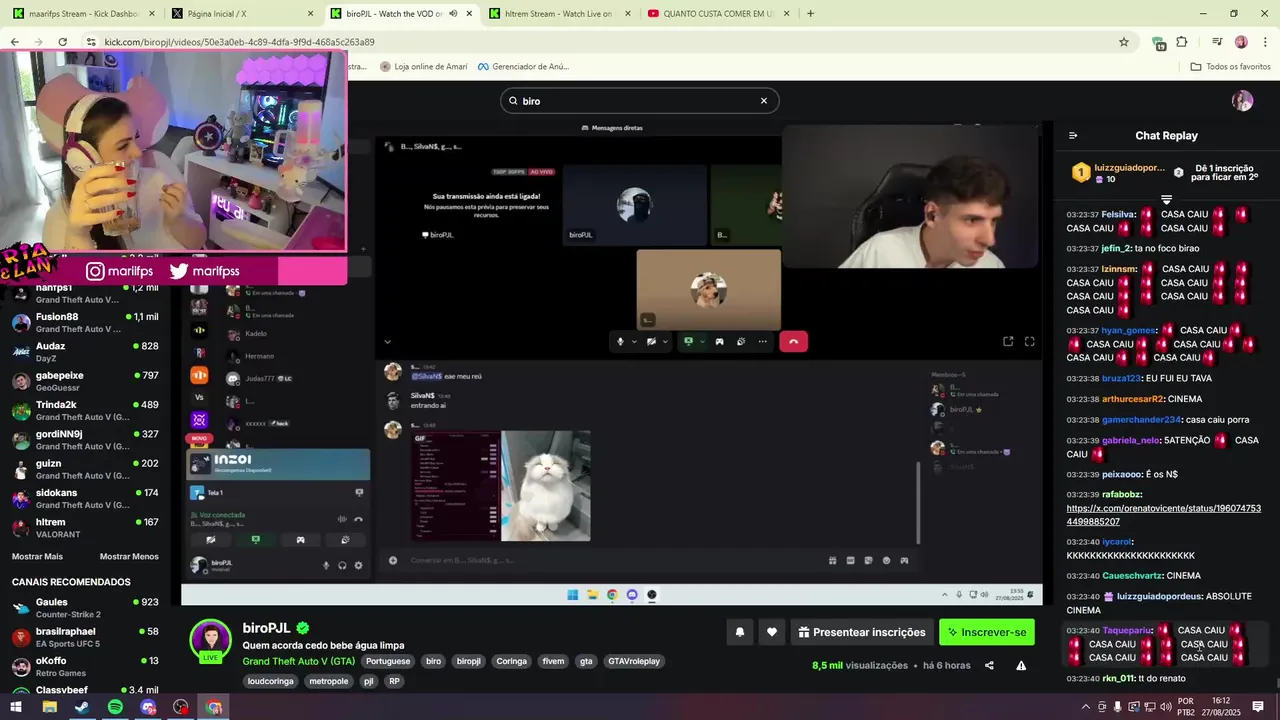Screen dimensions: 1280x720
Task: Open hltrem VALORANT channel in sidebar
Action: click(86, 528)
